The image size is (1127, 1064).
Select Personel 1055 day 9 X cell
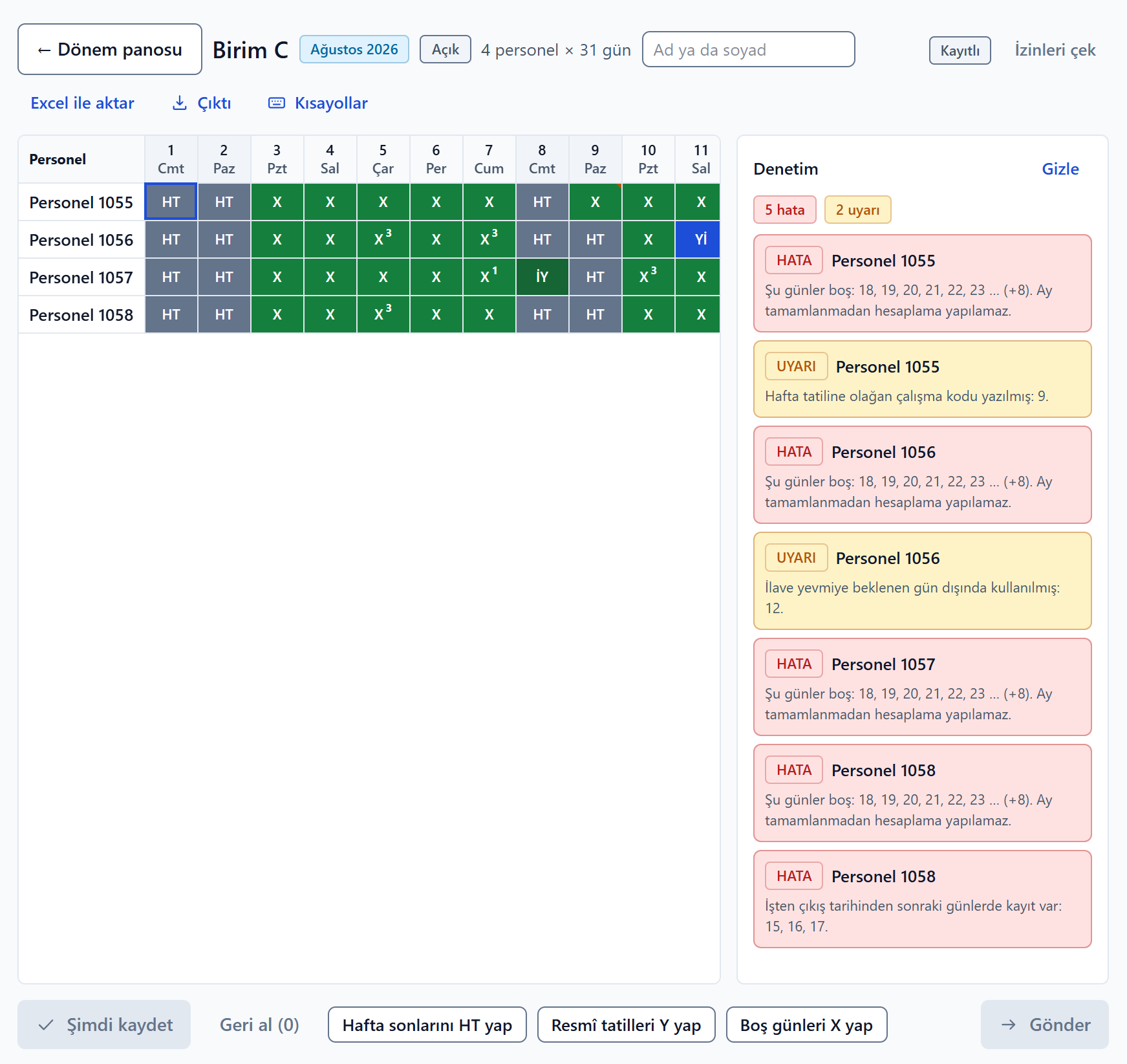click(596, 202)
